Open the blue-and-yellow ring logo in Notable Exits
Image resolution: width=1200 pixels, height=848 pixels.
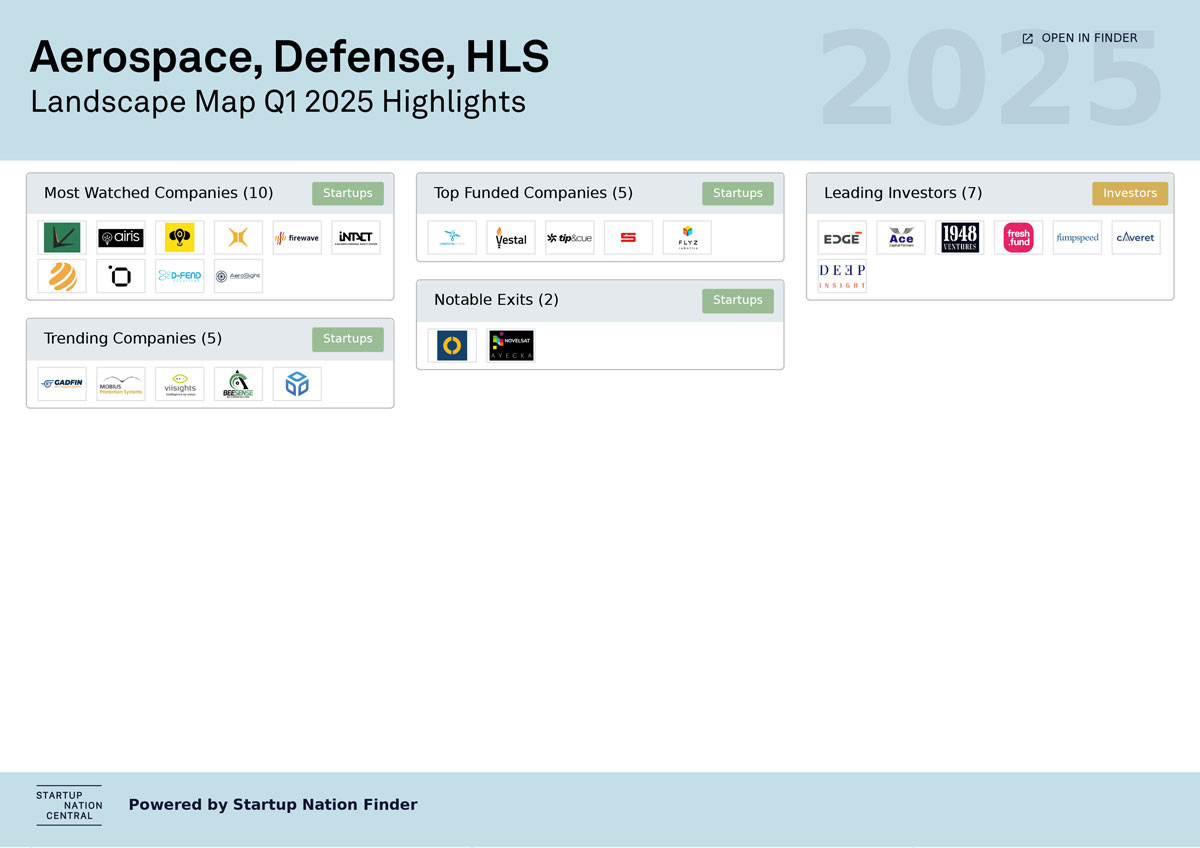(452, 346)
